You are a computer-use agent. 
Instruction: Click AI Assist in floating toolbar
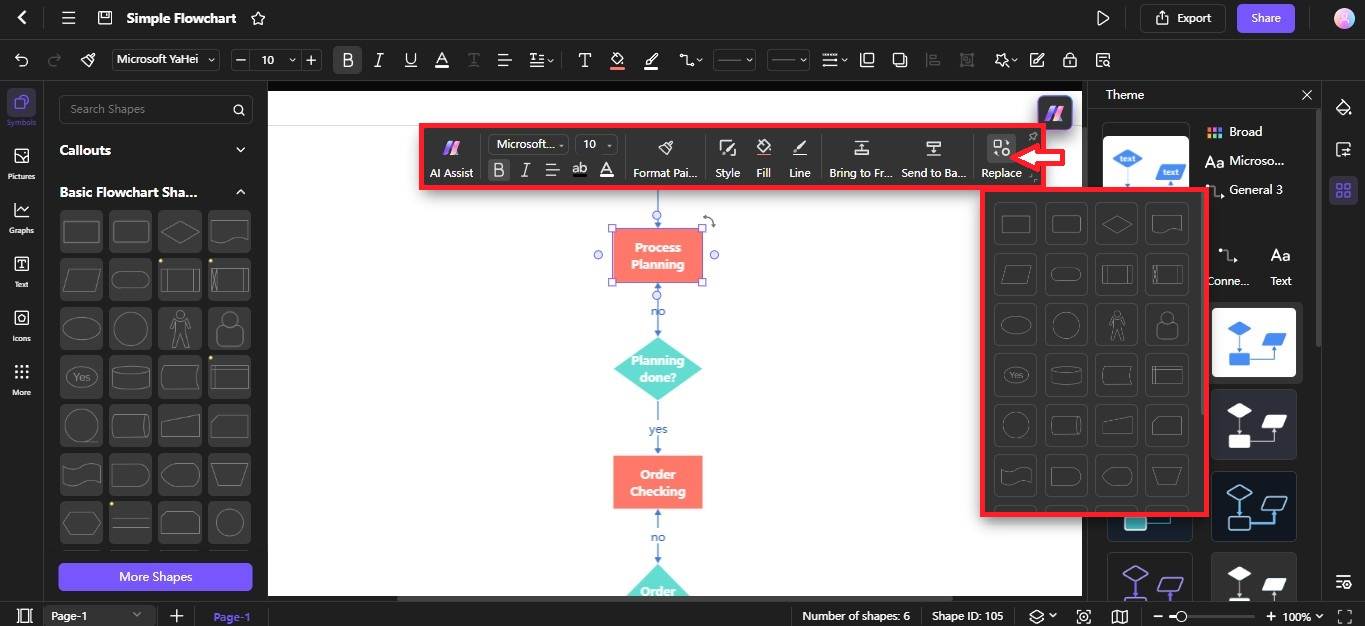(x=451, y=158)
